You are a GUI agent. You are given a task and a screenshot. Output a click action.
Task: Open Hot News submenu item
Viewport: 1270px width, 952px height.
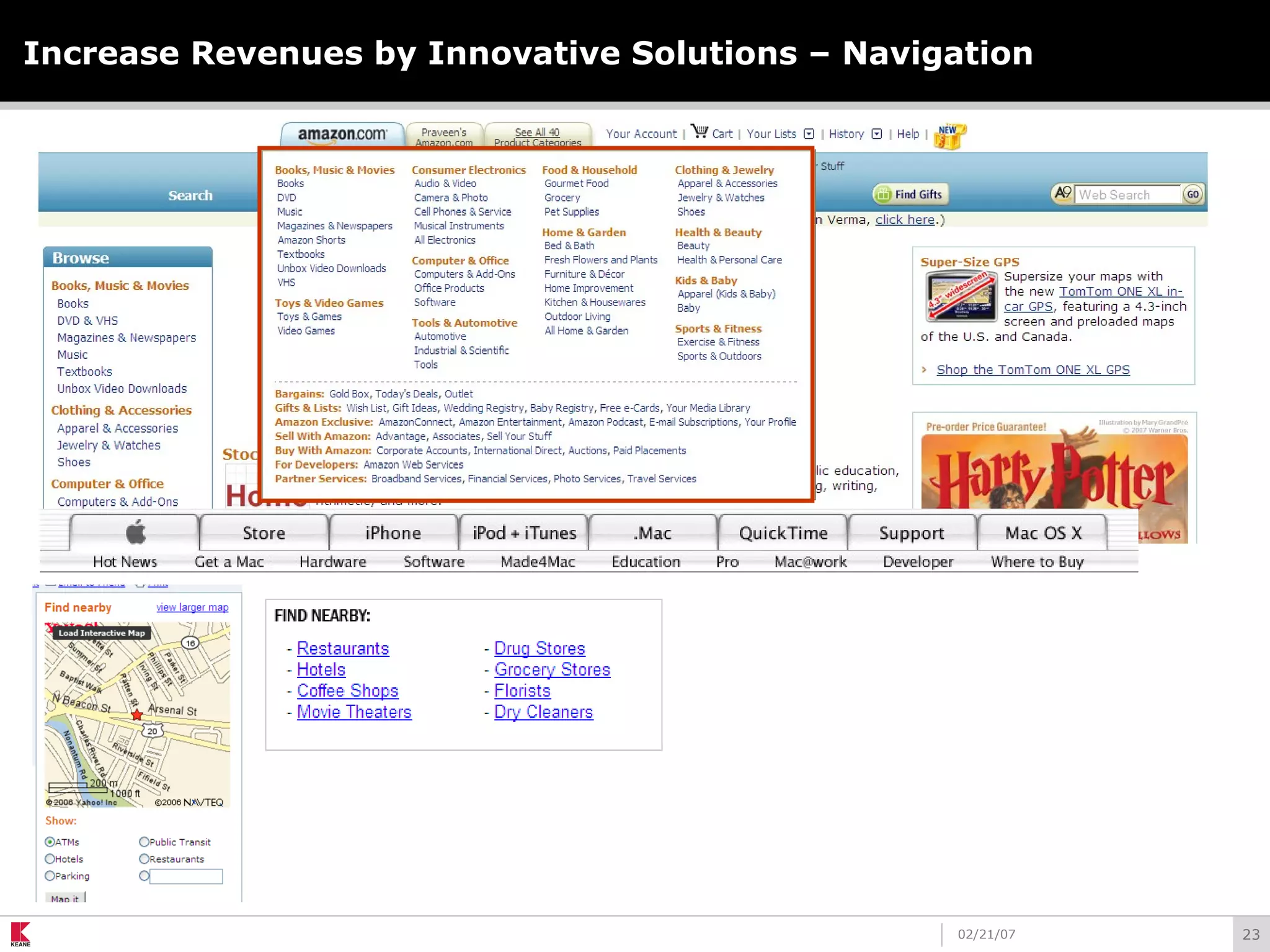125,562
